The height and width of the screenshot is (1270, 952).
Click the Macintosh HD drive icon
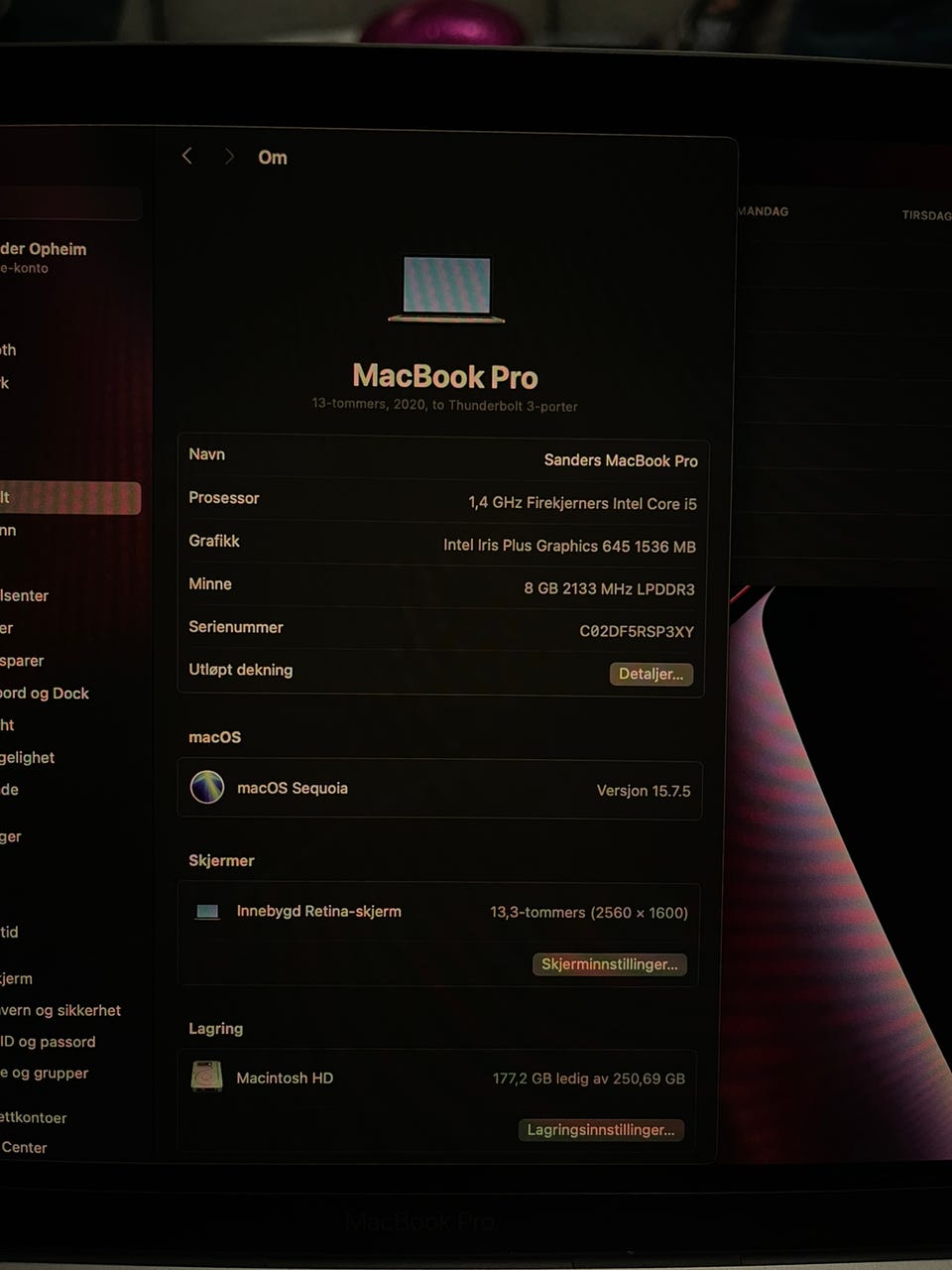[206, 1077]
